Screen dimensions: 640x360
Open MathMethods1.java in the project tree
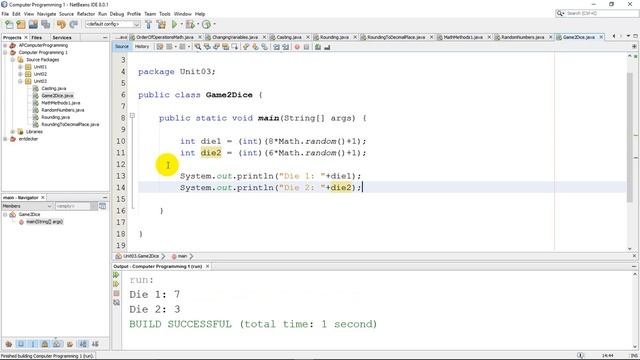(60, 103)
